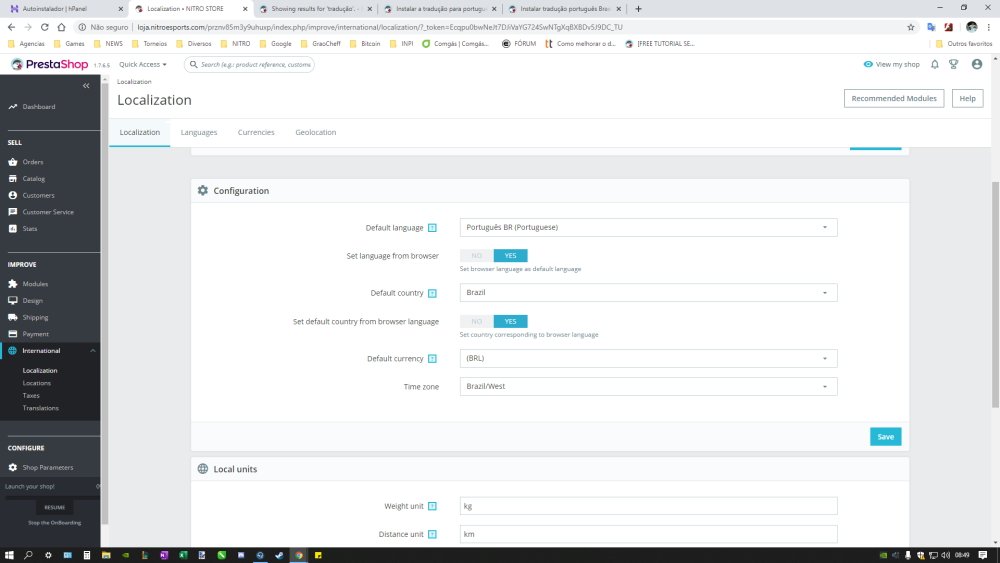Open new browser tab
Image resolution: width=1000 pixels, height=563 pixels.
[x=638, y=9]
